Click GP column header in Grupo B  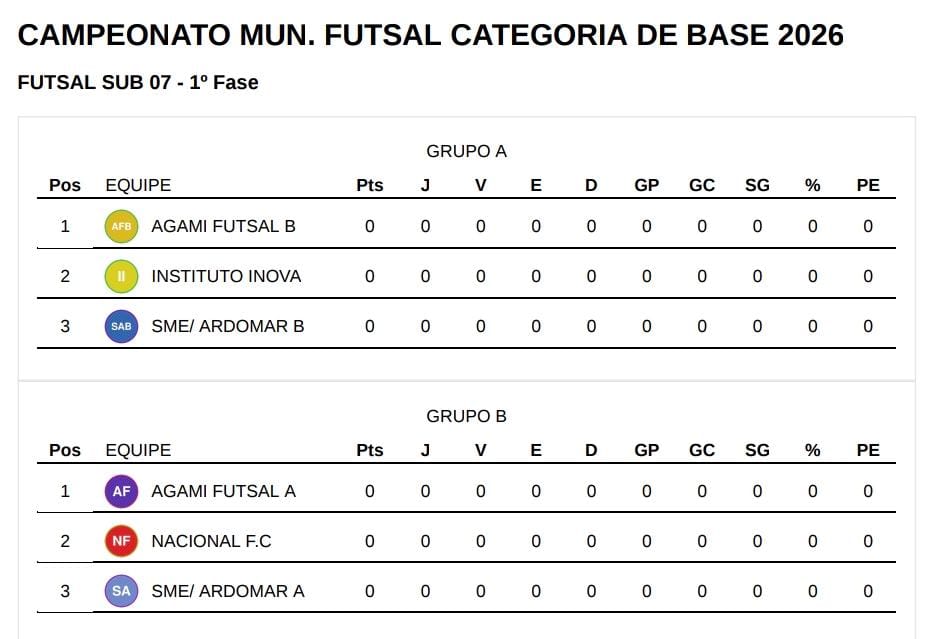pos(646,450)
